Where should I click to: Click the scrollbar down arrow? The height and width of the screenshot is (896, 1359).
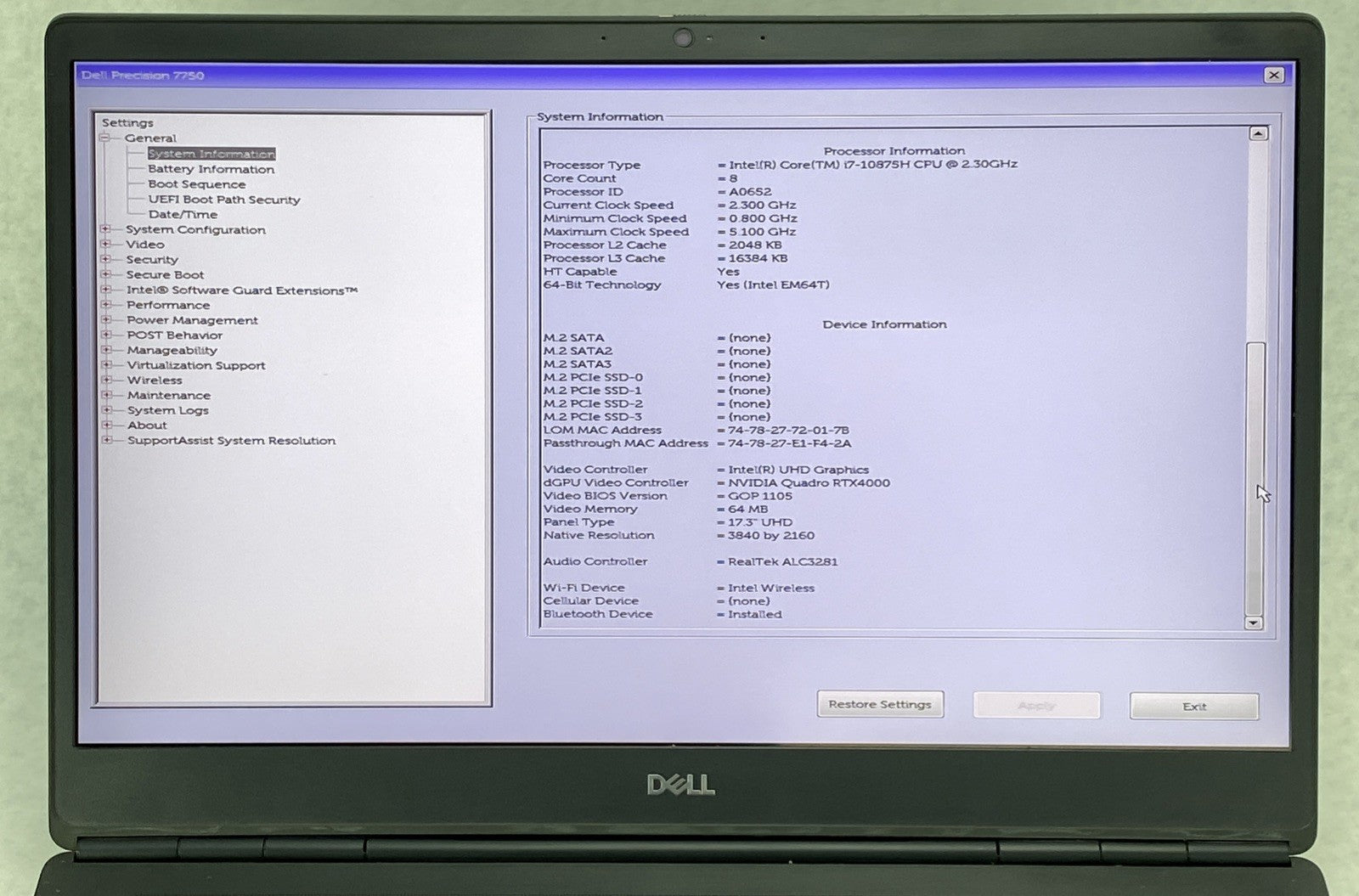pyautogui.click(x=1252, y=623)
